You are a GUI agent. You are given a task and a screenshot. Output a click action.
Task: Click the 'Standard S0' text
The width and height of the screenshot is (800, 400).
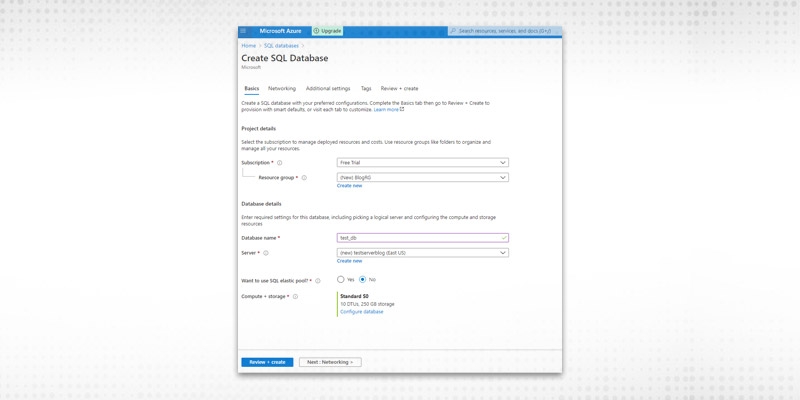tap(355, 296)
